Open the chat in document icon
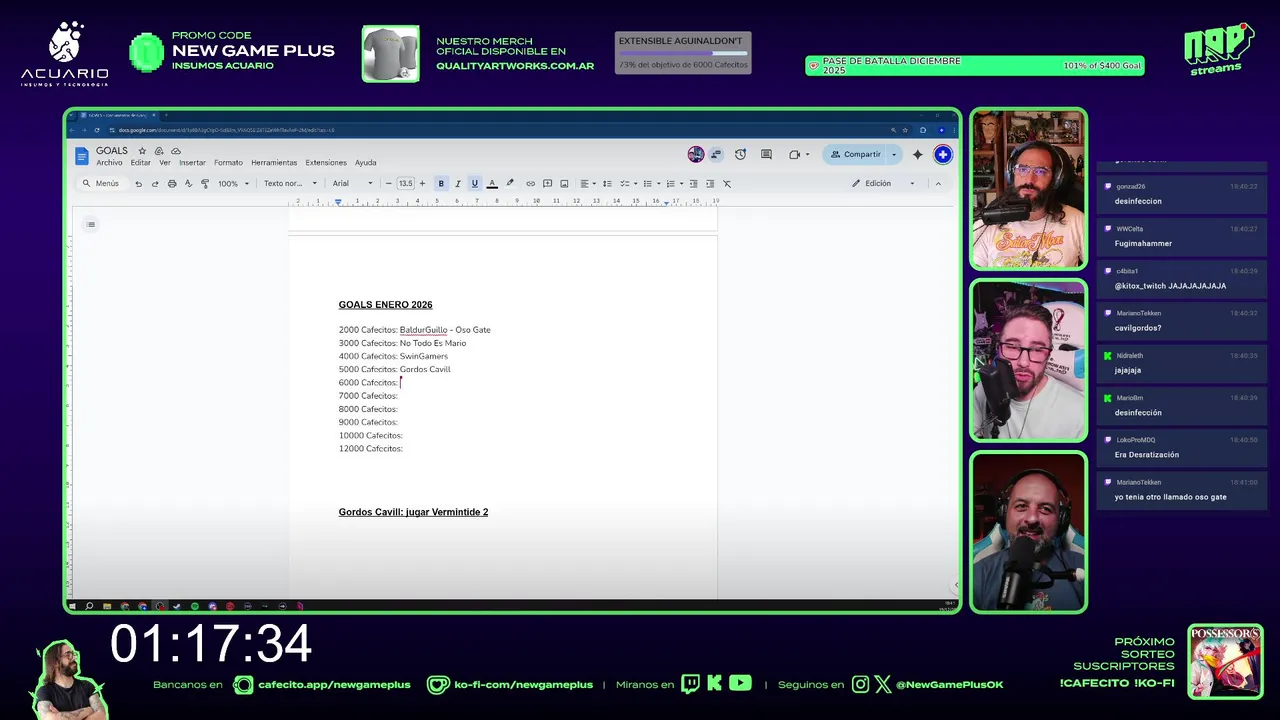This screenshot has width=1280, height=720. (716, 154)
